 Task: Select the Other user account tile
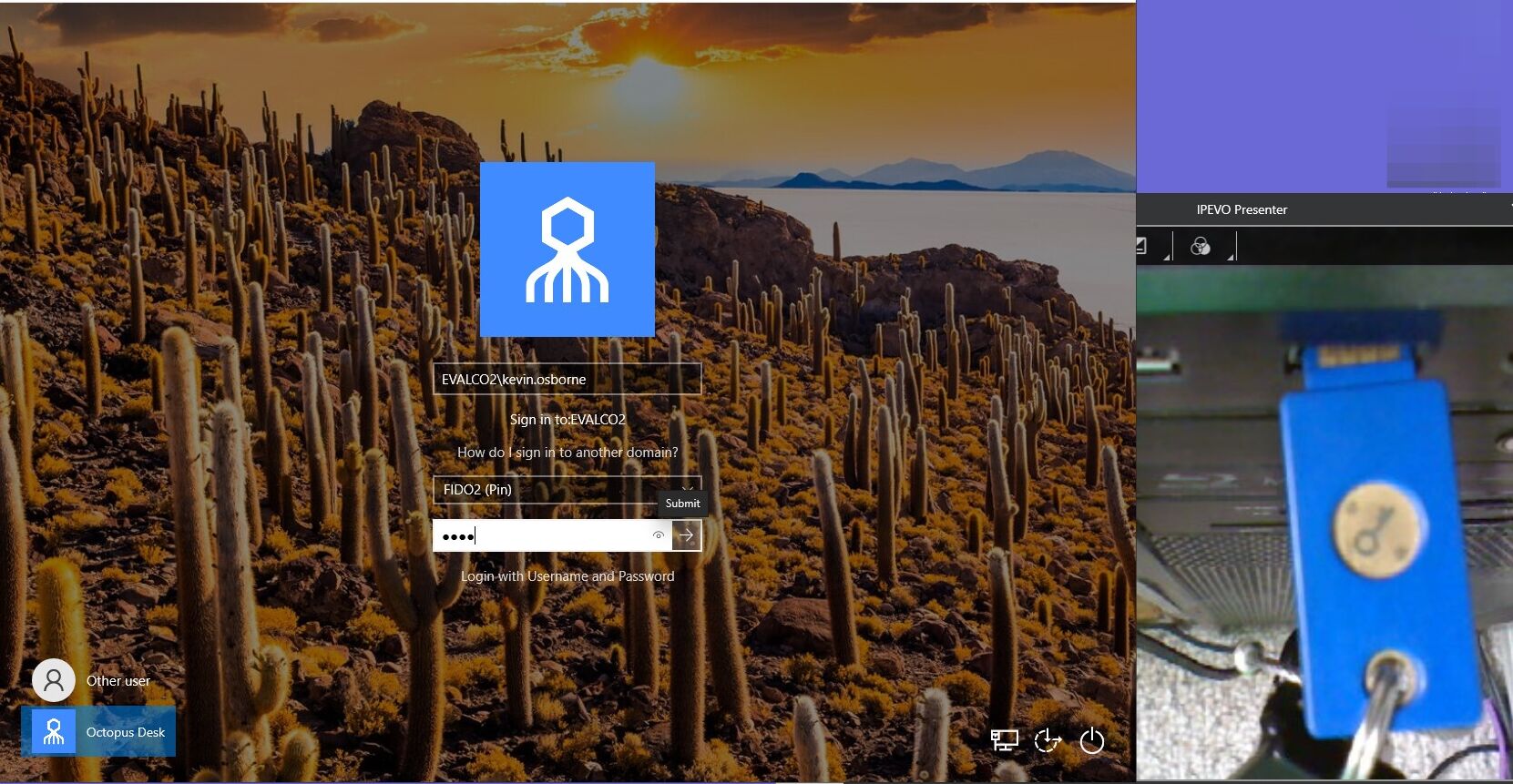tap(98, 680)
